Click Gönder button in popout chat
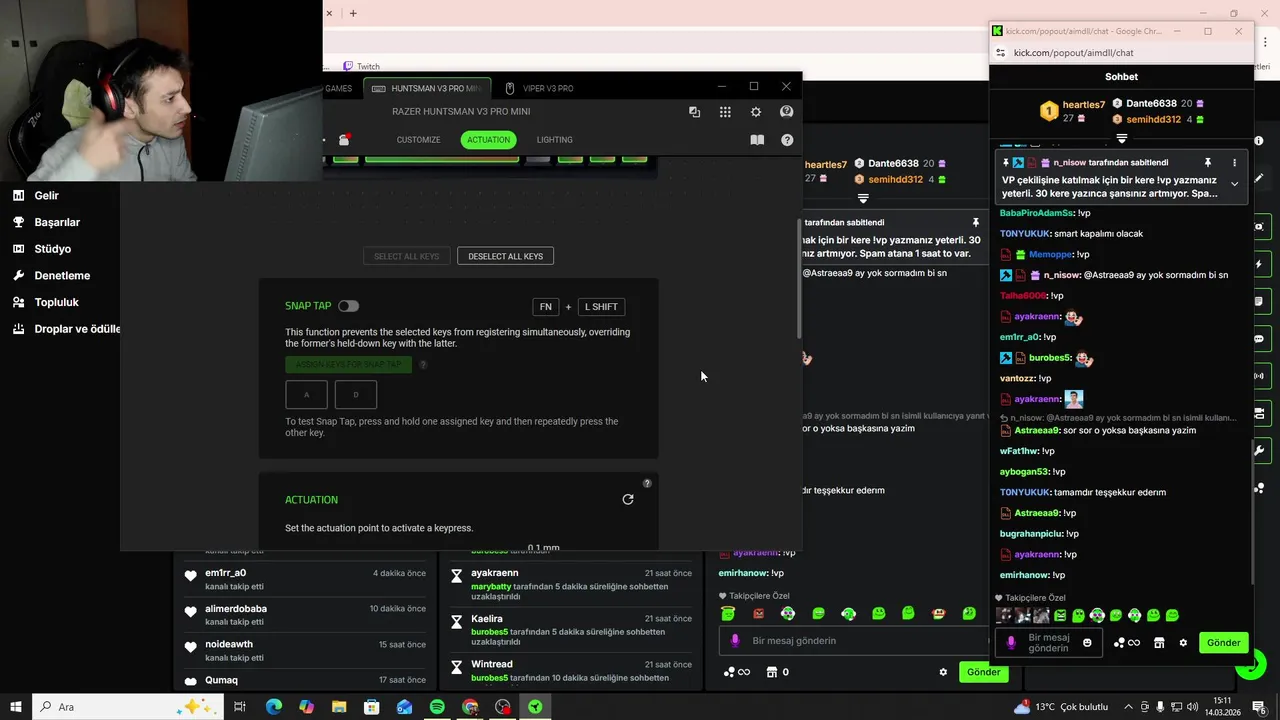Screen dimensions: 1280x720 pos(1224,643)
